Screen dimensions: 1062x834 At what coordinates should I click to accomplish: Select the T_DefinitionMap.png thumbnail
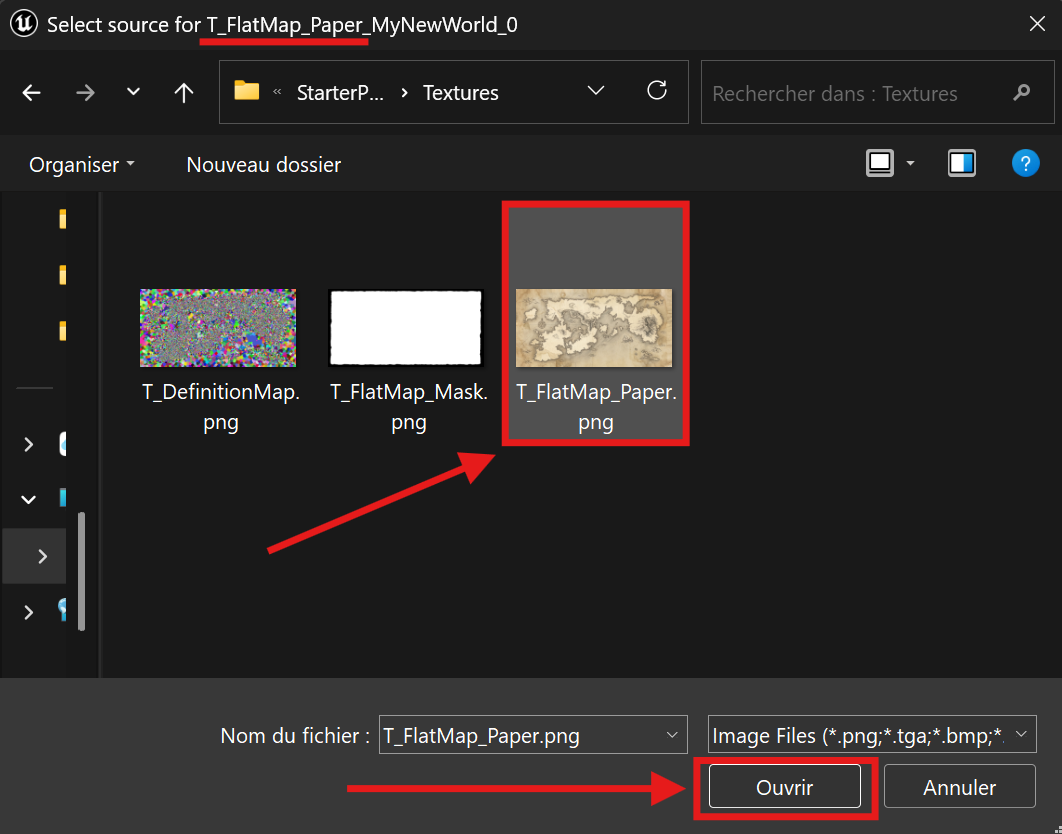[218, 328]
